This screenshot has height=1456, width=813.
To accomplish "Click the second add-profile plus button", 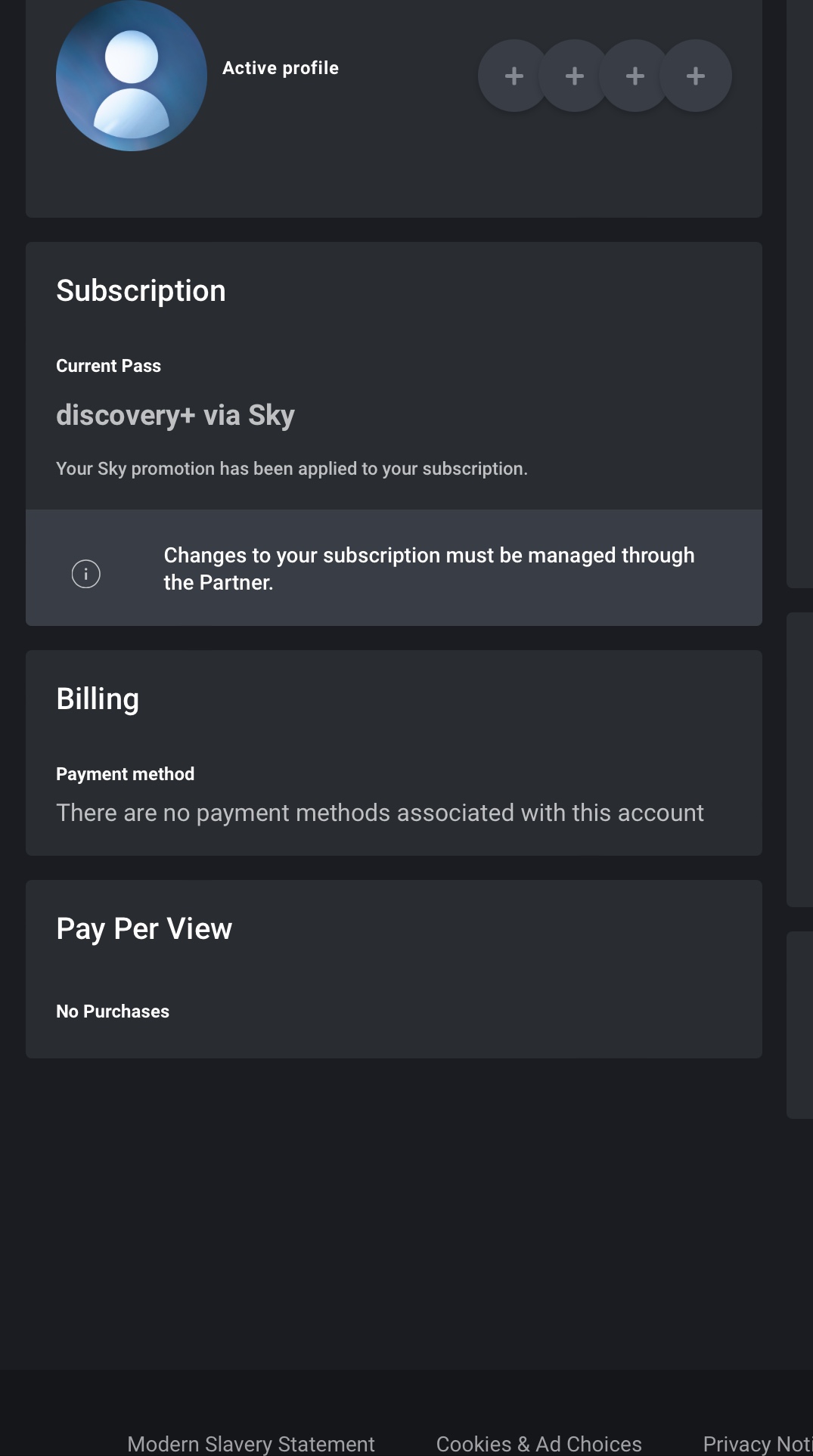I will point(575,76).
